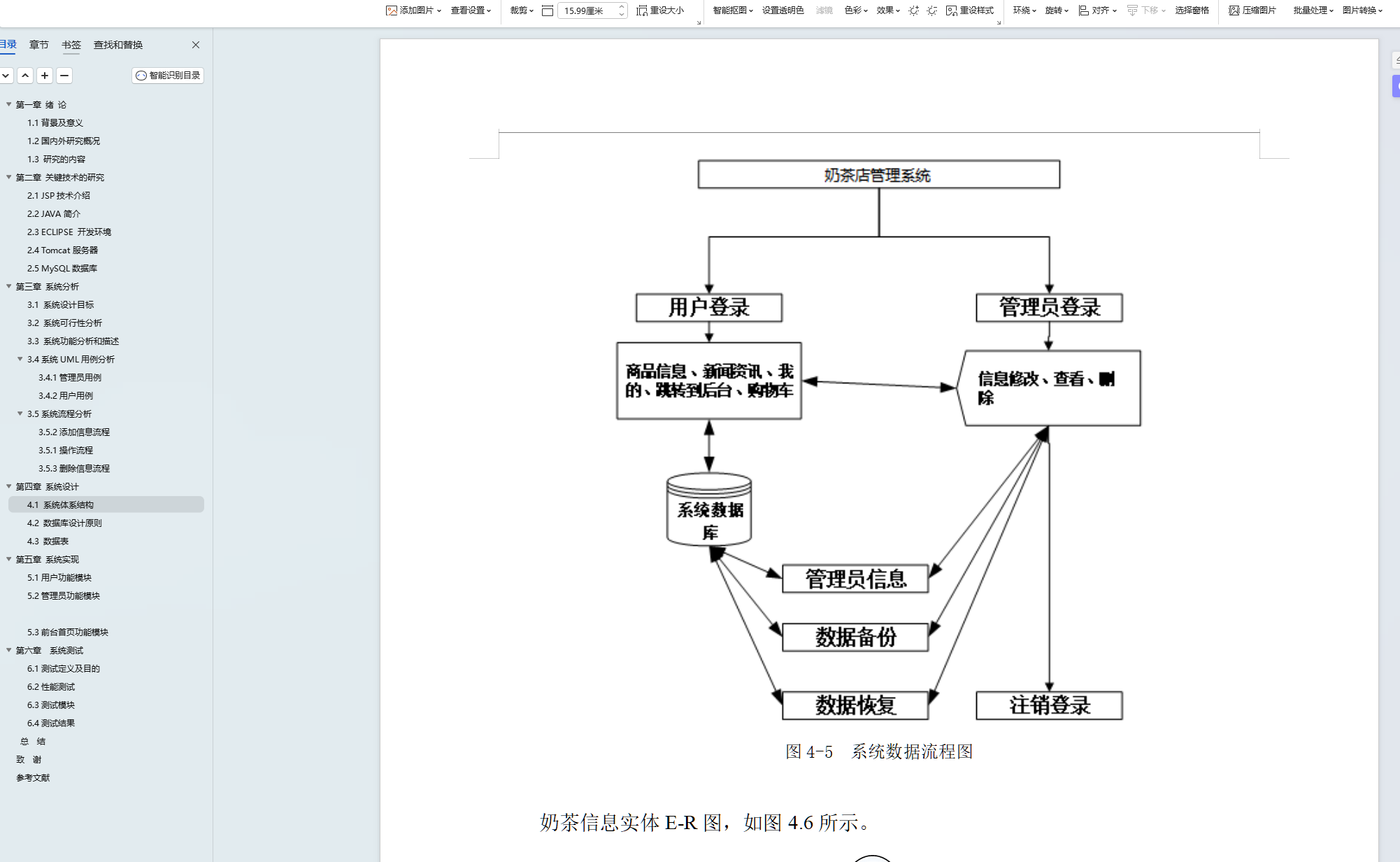Select 4.1 系统体系结构 heading

coord(106,504)
